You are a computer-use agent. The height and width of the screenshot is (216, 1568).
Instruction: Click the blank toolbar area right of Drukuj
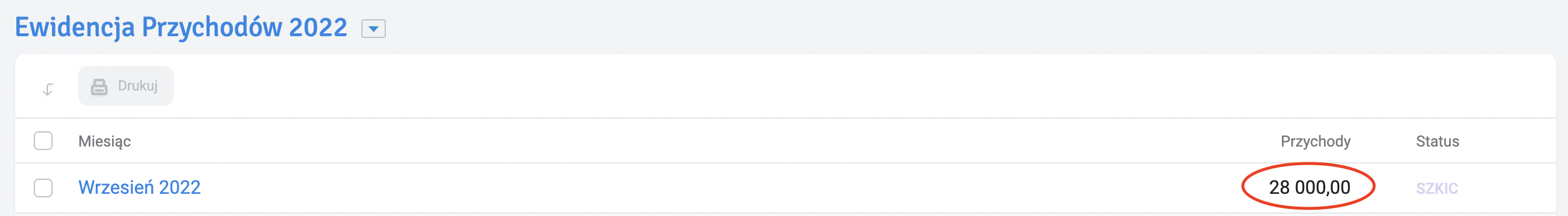coord(852,86)
